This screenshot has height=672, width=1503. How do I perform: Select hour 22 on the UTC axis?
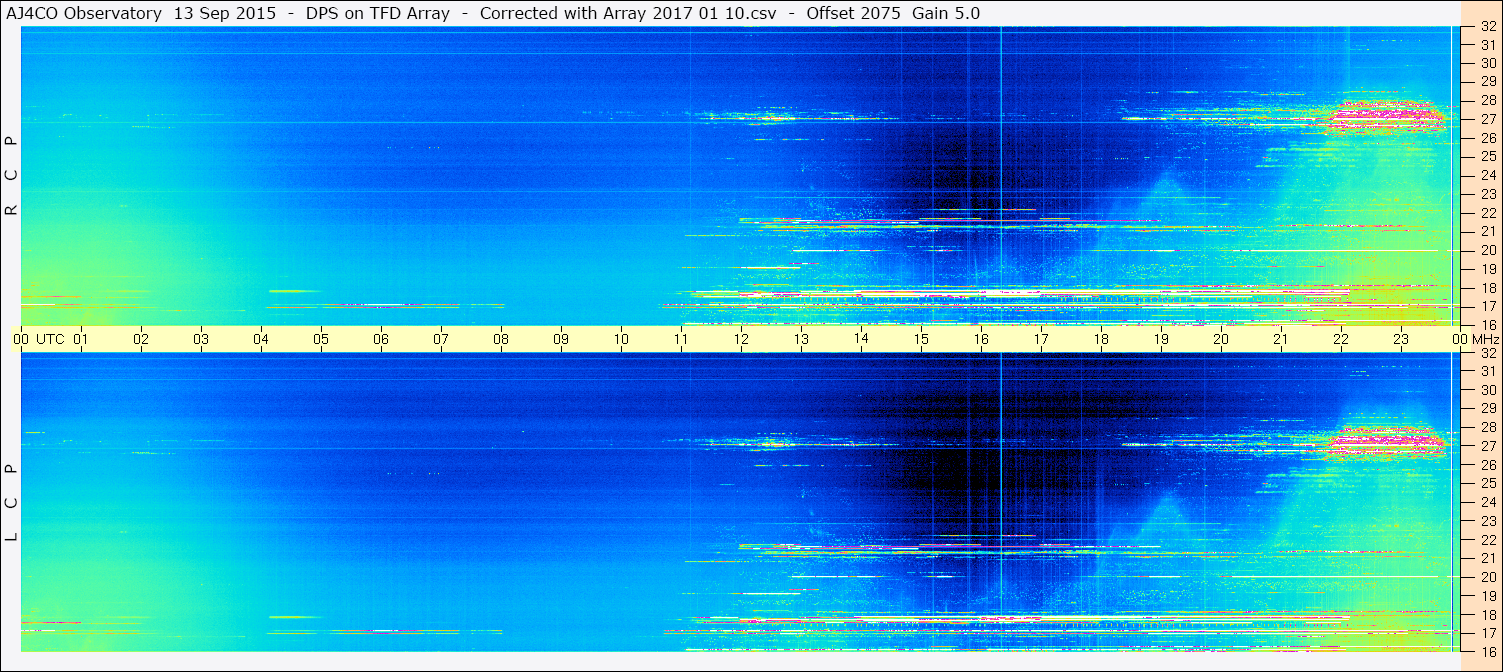coord(1341,339)
